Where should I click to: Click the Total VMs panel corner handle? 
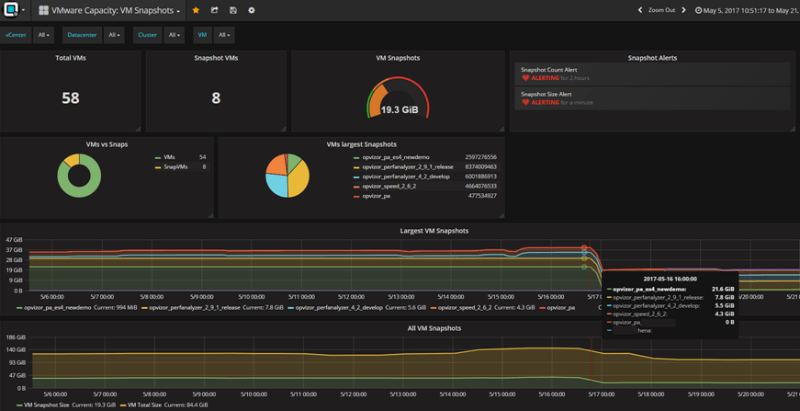point(138,129)
